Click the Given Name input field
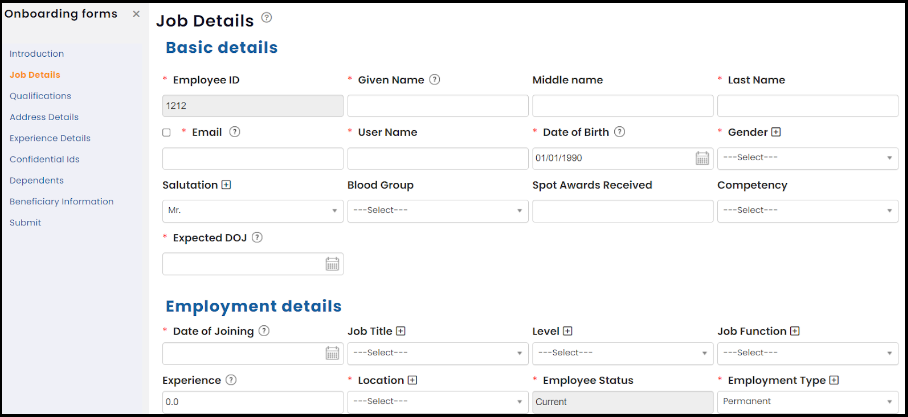This screenshot has width=908, height=417. [438, 106]
